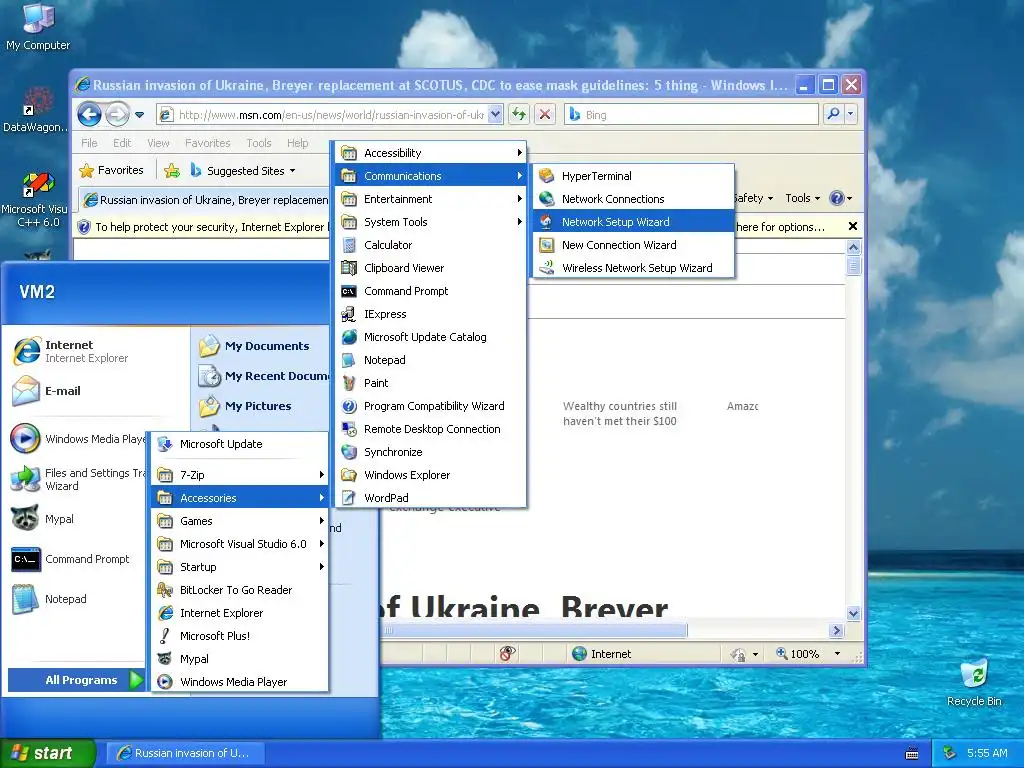Image resolution: width=1024 pixels, height=768 pixels.
Task: Open Remote Desktop Connection
Action: point(431,429)
